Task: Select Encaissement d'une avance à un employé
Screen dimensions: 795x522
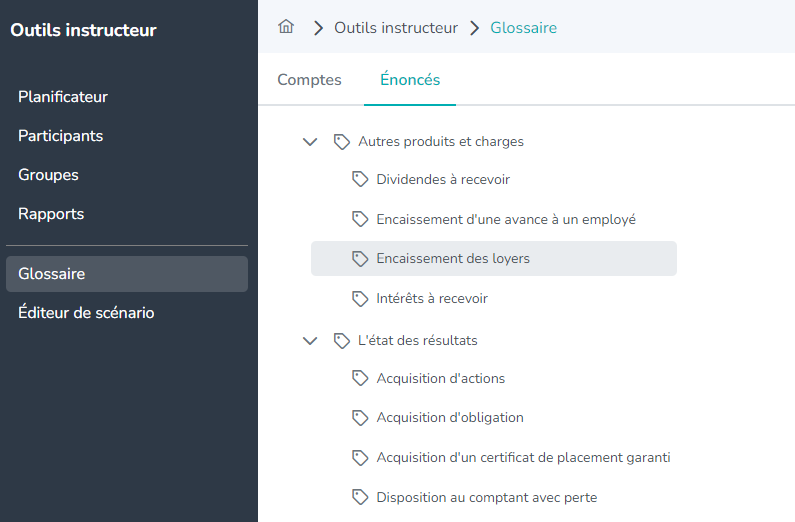Action: click(x=506, y=219)
